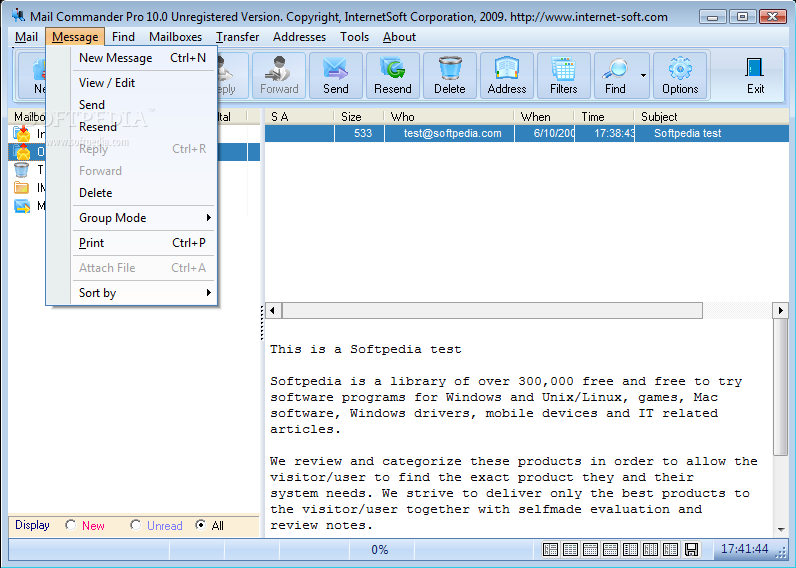The width and height of the screenshot is (796, 568).
Task: Sort messages by the When column header
Action: 544,117
